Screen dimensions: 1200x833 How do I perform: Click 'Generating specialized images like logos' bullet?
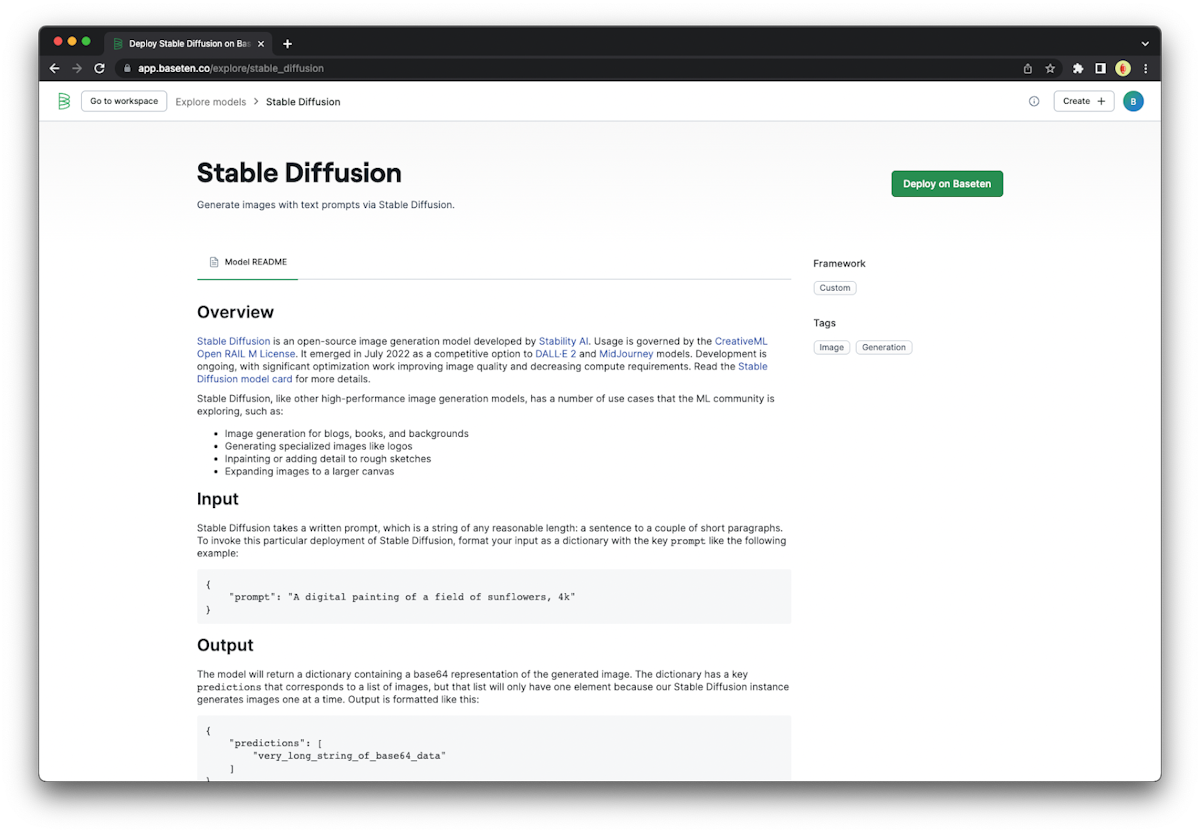318,446
